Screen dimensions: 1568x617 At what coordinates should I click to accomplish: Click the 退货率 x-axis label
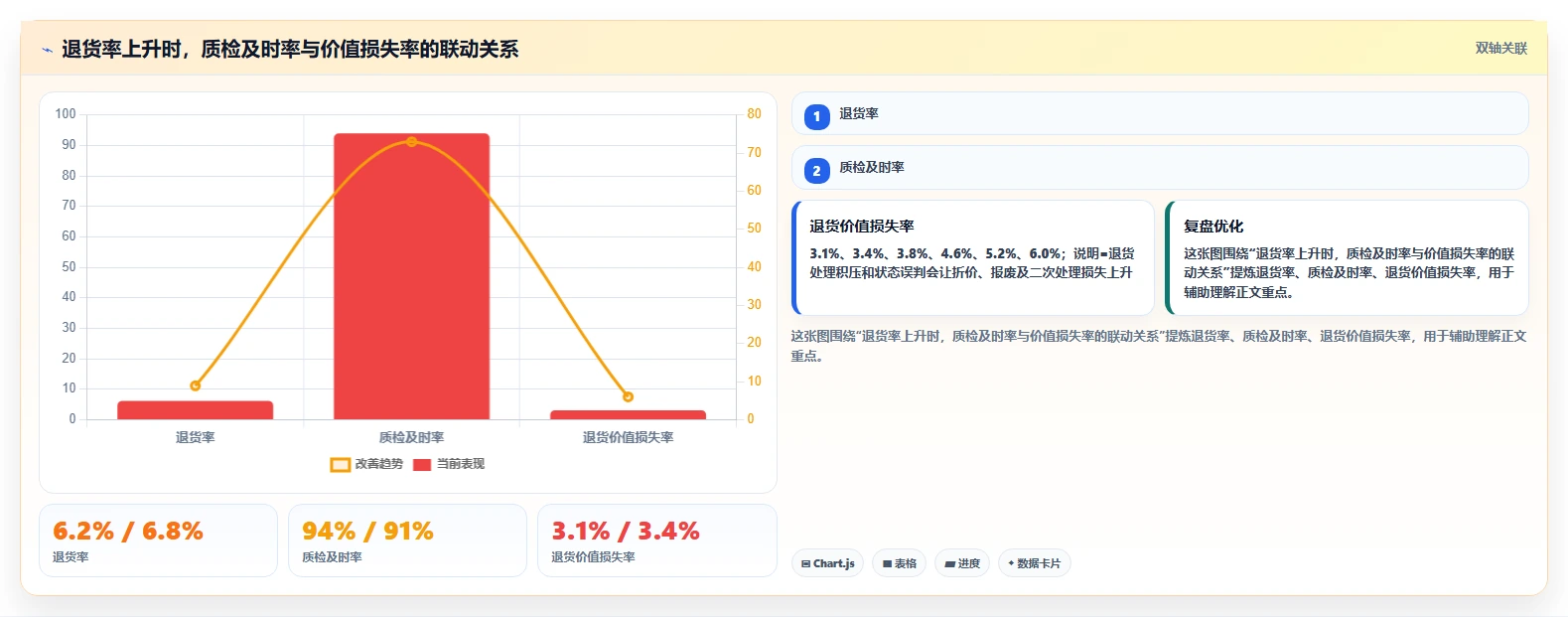[x=195, y=437]
